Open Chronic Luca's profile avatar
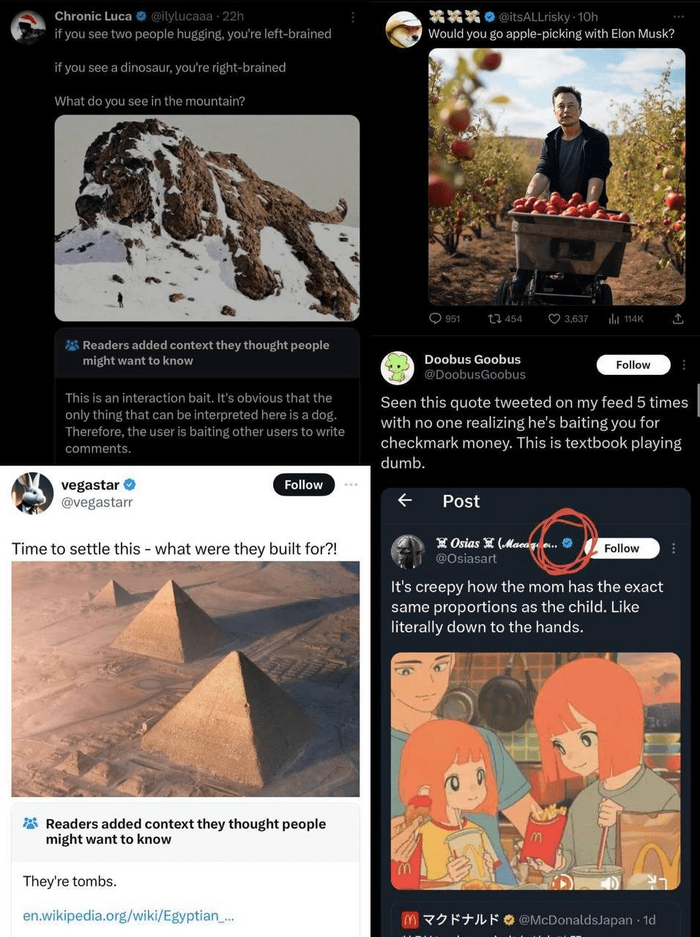 coord(28,27)
